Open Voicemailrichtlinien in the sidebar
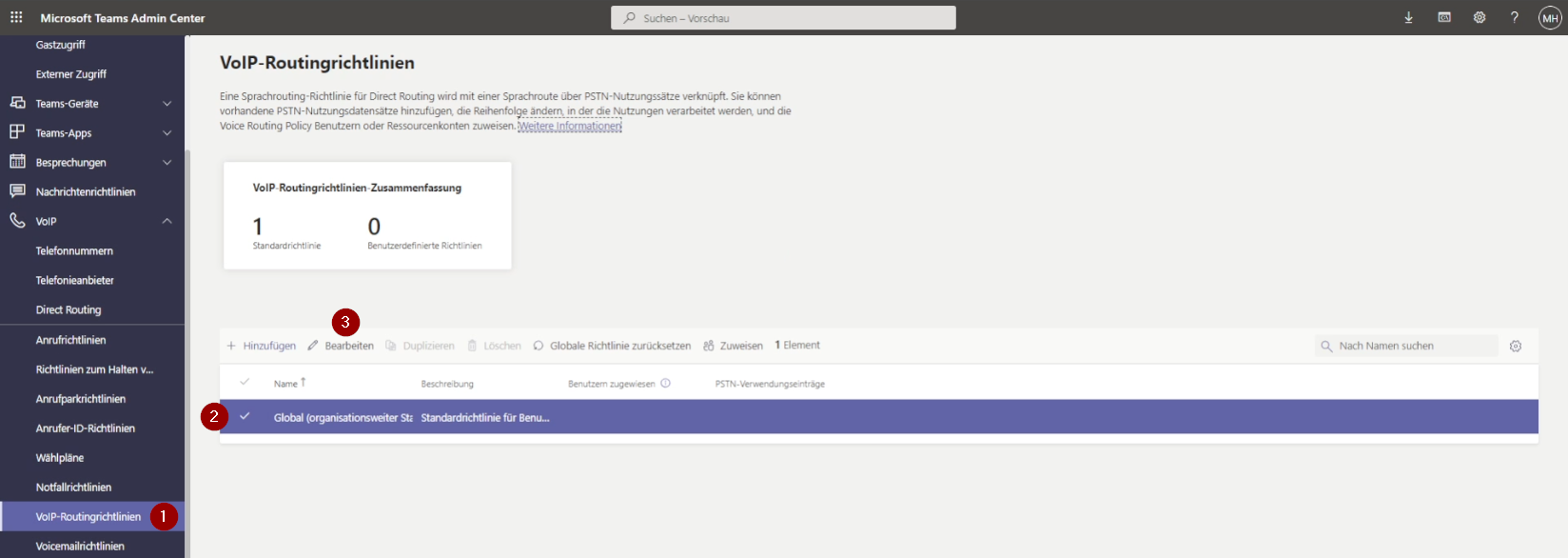The height and width of the screenshot is (558, 1568). (80, 547)
